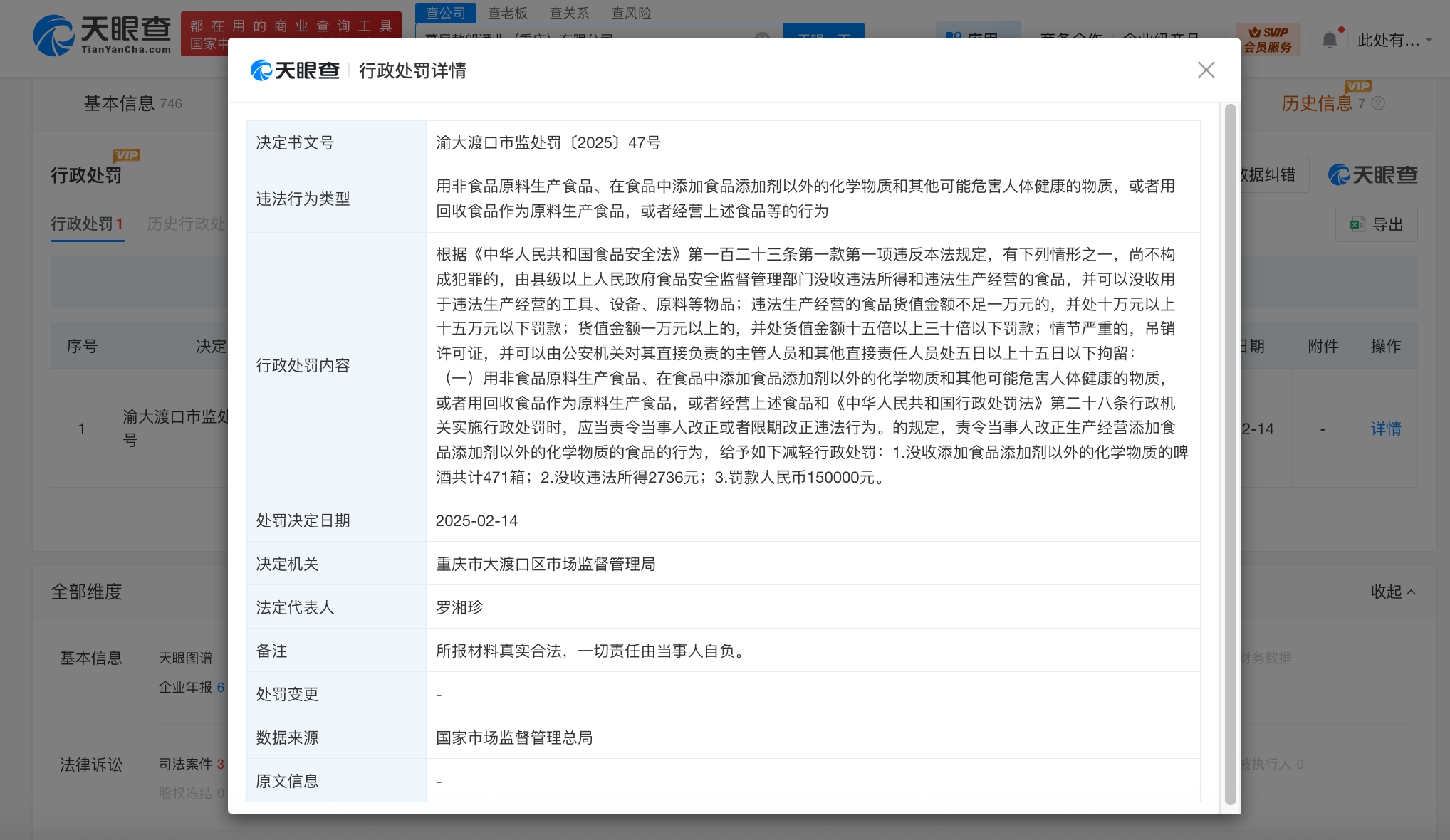1450x840 pixels.
Task: Open the 企业年报 link
Action: point(186,687)
